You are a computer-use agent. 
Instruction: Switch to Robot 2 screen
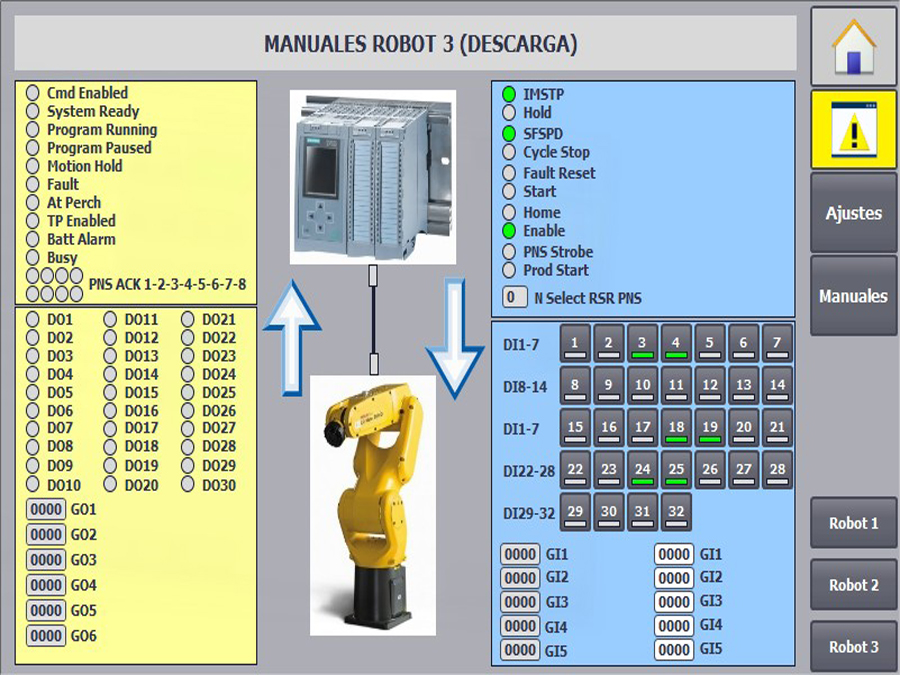853,585
